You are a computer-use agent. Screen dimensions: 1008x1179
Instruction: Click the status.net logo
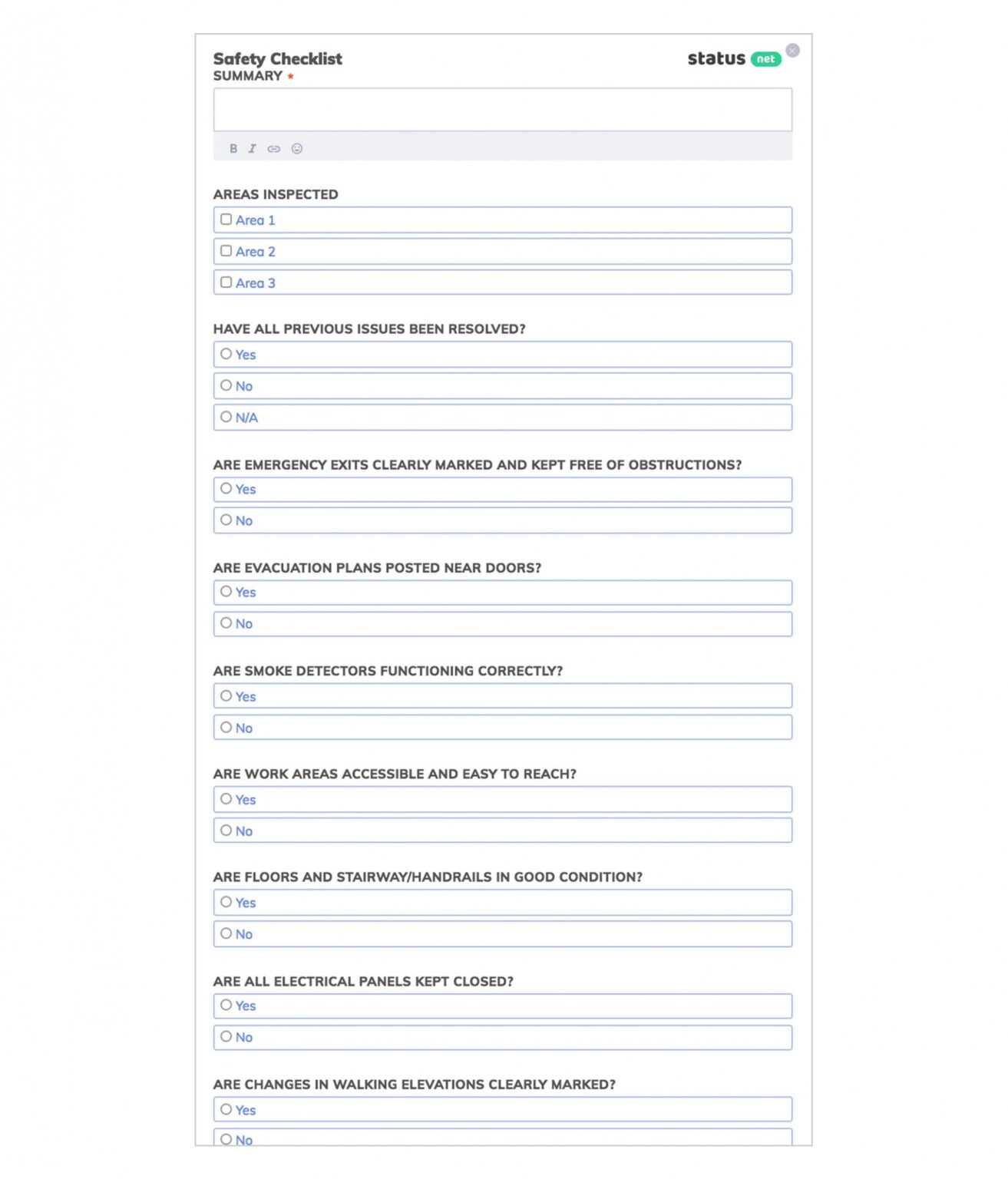[x=735, y=58]
